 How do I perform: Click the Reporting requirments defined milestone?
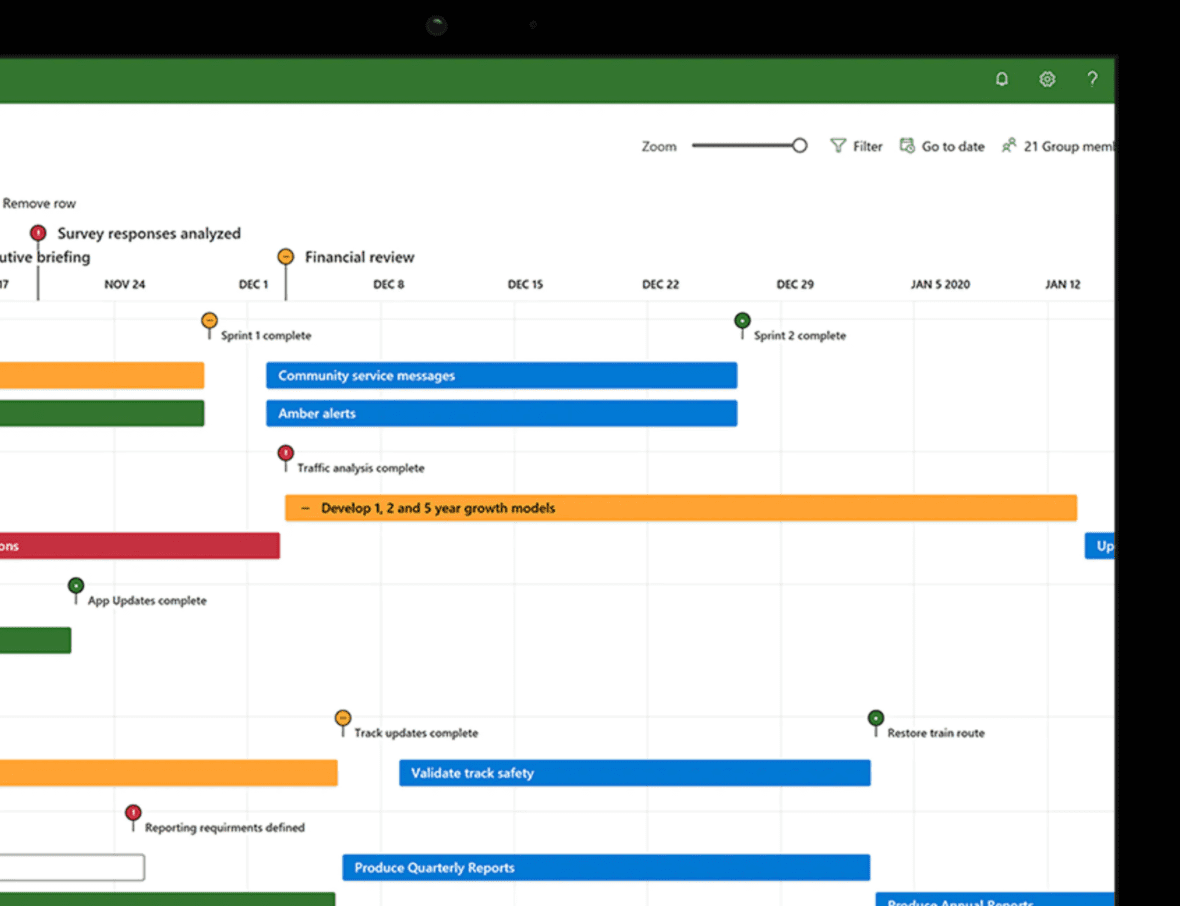point(134,813)
